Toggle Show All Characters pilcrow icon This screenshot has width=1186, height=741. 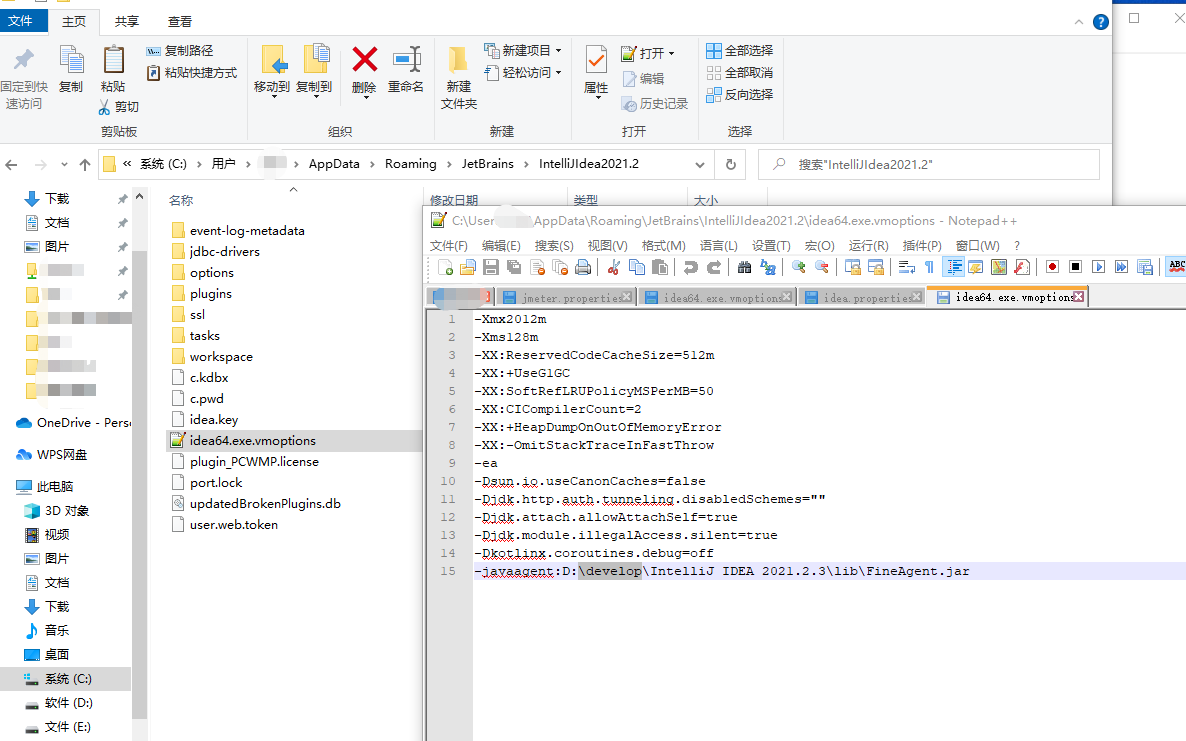pyautogui.click(x=930, y=267)
